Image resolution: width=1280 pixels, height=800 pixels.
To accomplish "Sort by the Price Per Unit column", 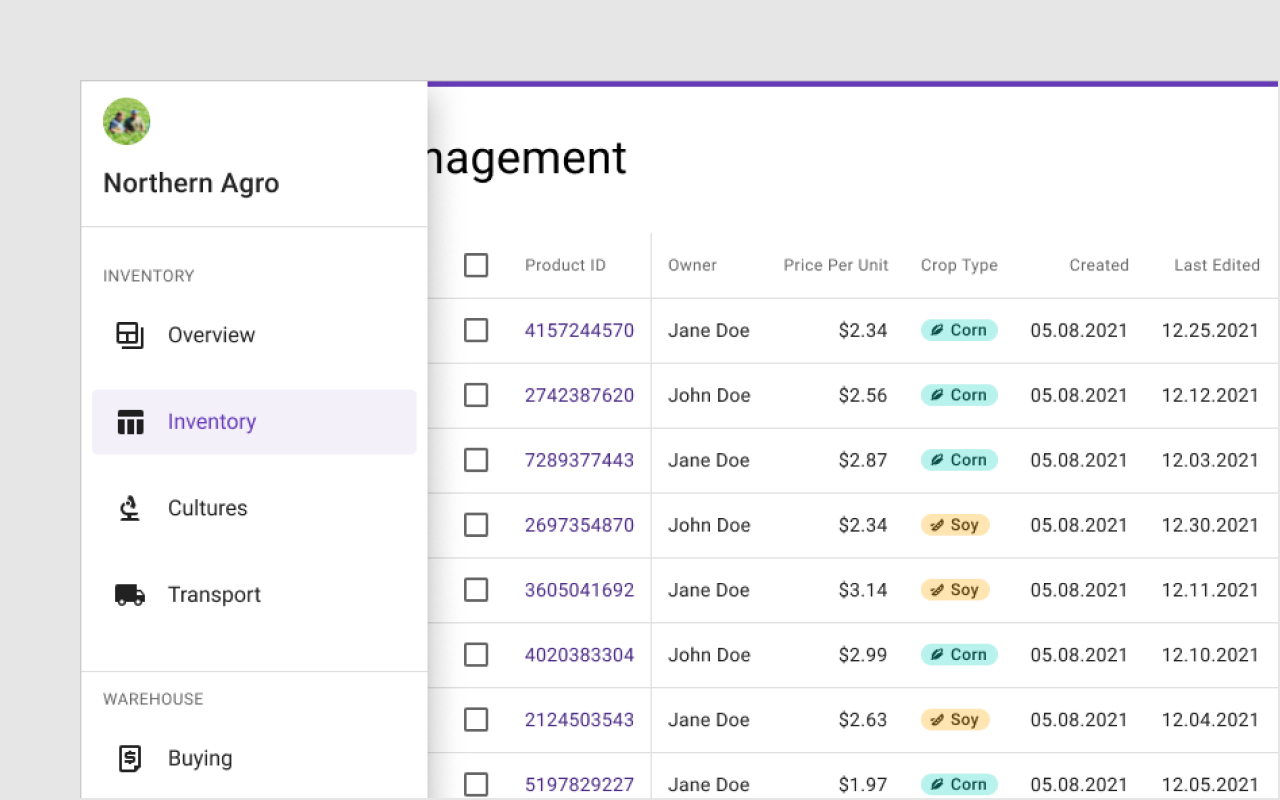I will (836, 265).
